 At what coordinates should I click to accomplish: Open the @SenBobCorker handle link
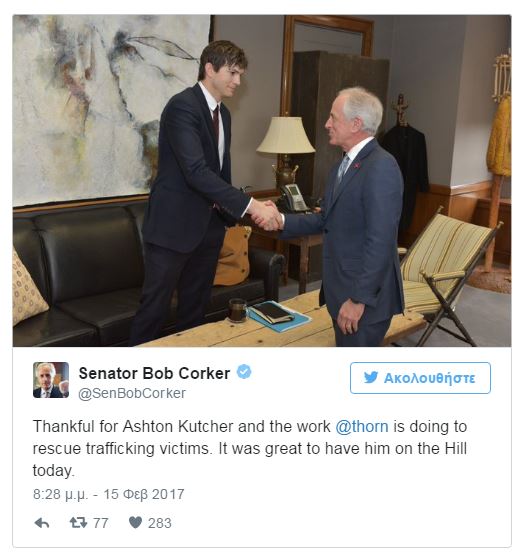point(132,393)
